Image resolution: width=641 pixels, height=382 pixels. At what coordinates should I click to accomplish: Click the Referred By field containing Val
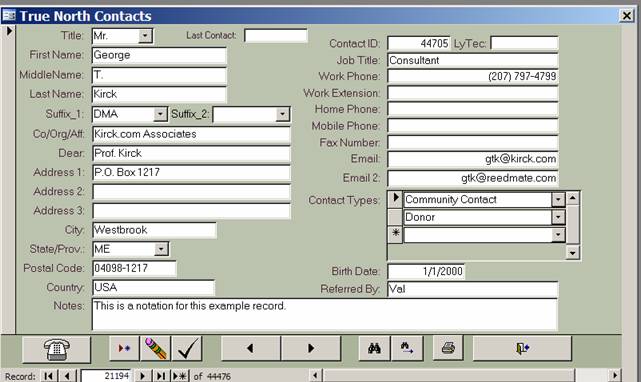point(473,289)
